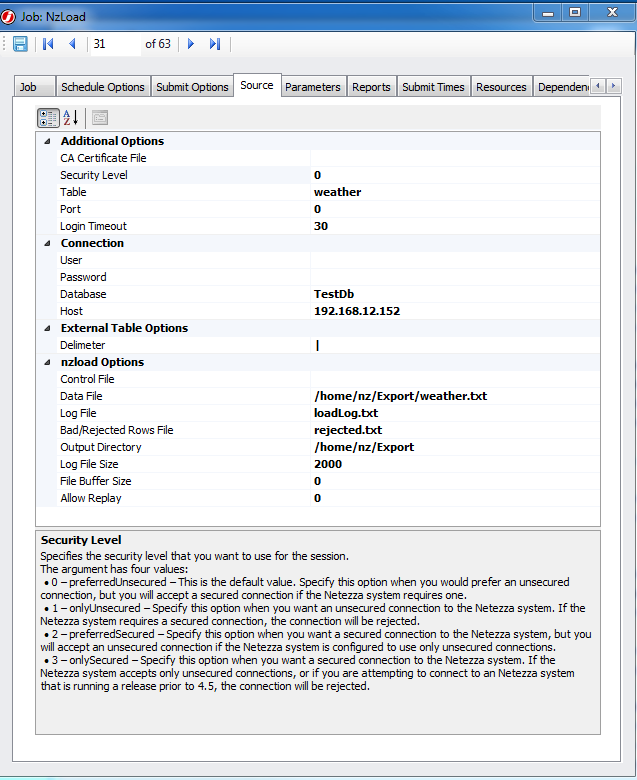637x780 pixels.
Task: Select the Data File property label
Action: 81,396
